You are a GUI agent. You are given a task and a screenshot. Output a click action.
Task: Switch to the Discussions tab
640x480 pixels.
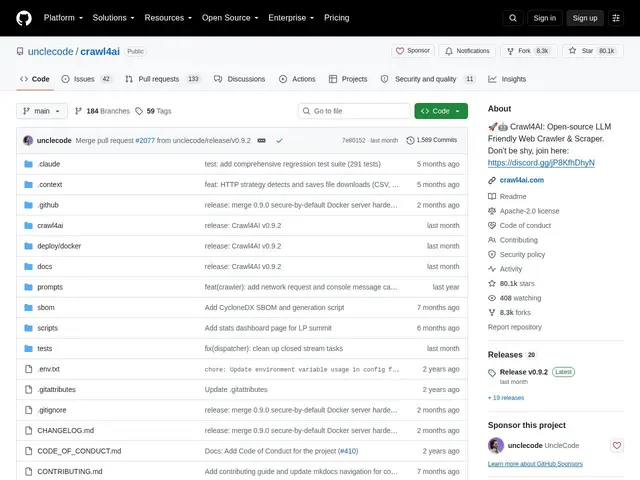click(240, 79)
